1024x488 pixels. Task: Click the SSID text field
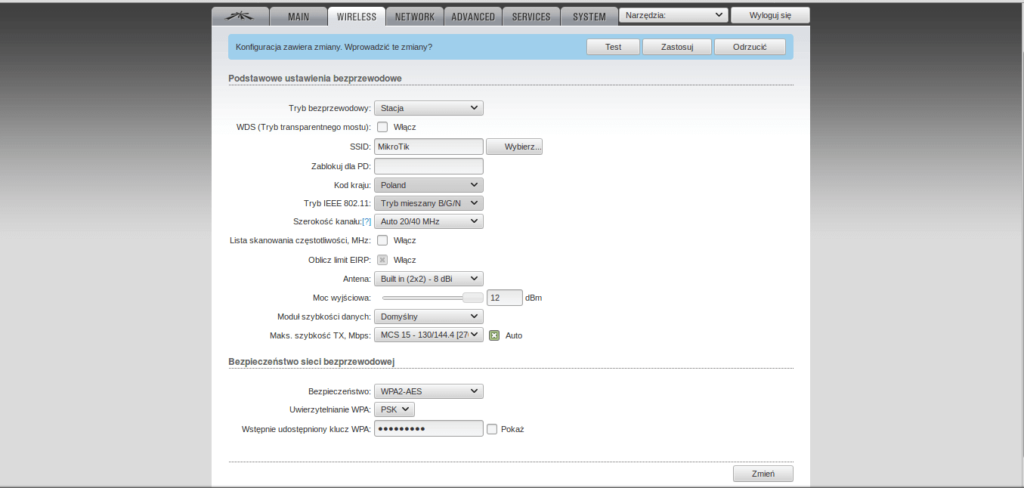click(x=428, y=147)
